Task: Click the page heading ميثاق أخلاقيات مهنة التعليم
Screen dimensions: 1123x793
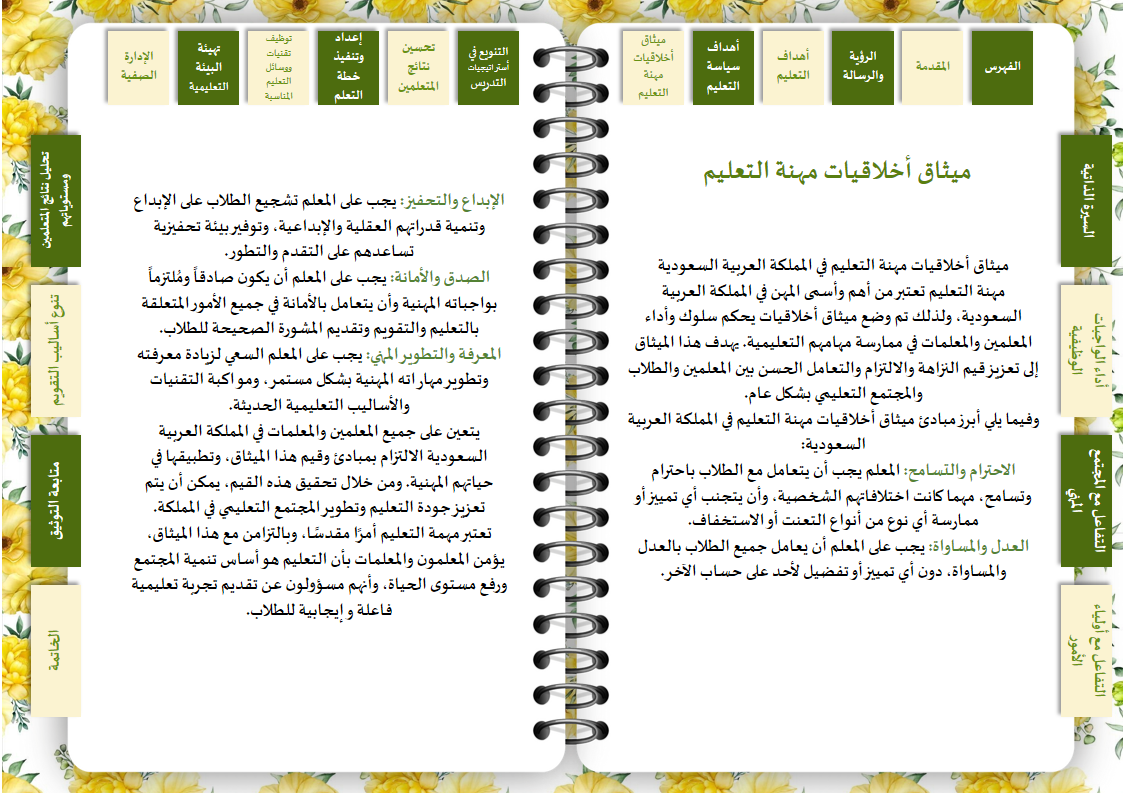Action: (837, 172)
